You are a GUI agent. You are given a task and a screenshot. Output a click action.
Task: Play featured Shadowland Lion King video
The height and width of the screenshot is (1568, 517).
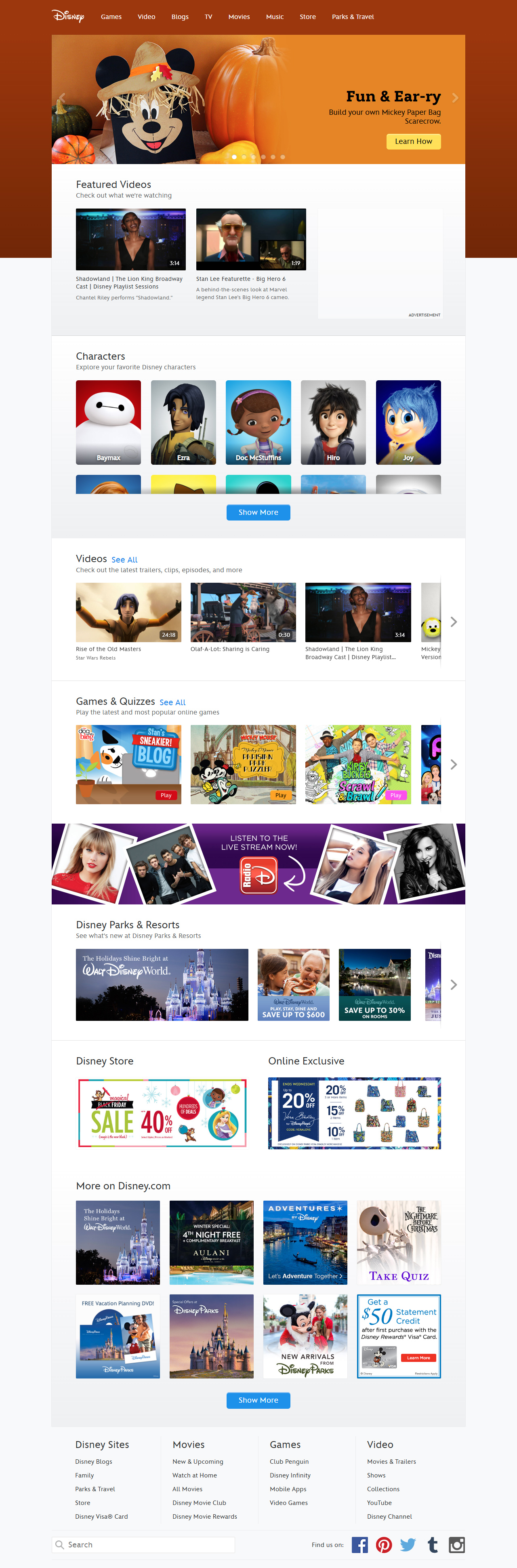click(131, 239)
